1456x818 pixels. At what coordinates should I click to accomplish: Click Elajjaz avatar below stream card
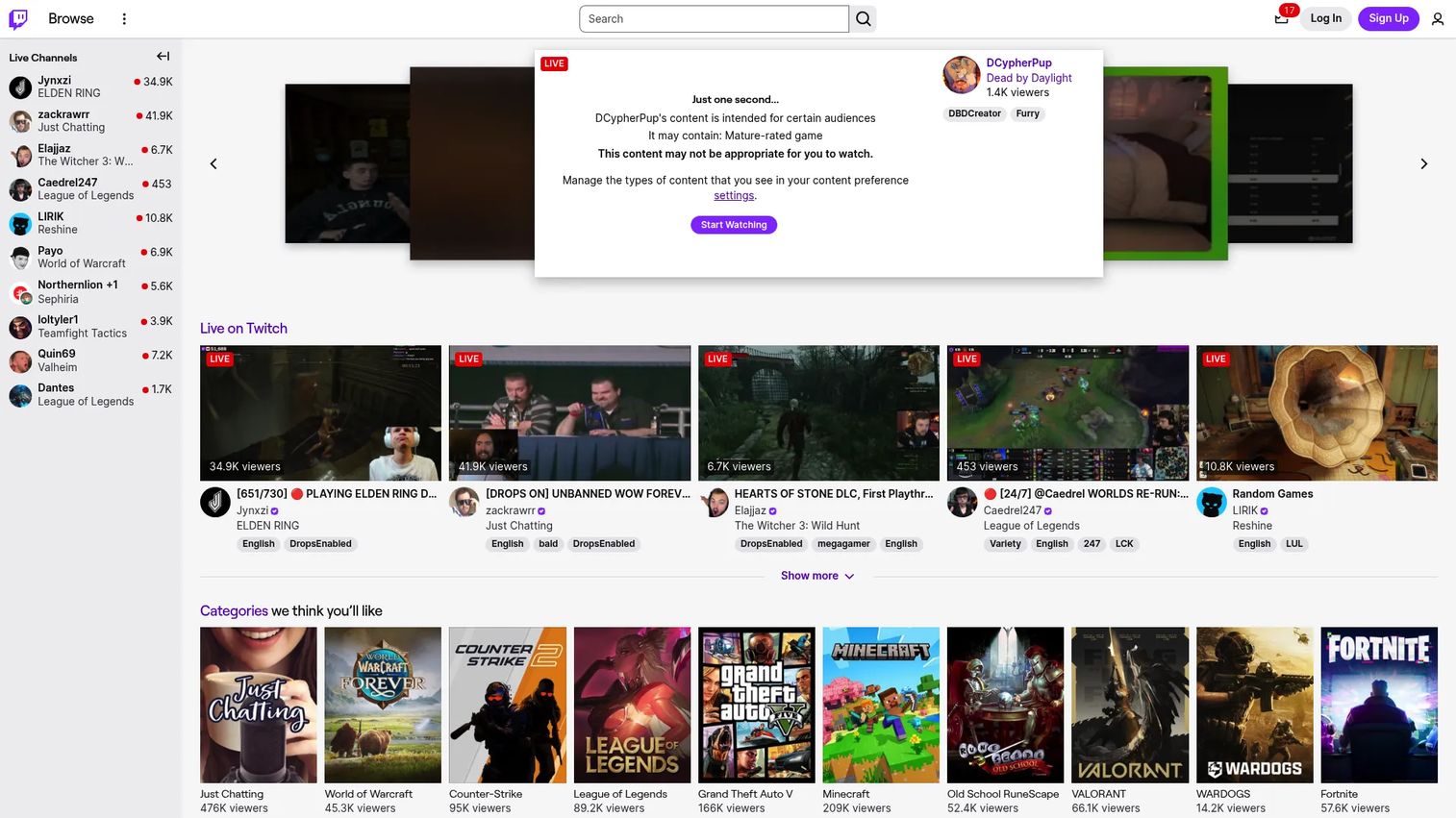coord(714,502)
